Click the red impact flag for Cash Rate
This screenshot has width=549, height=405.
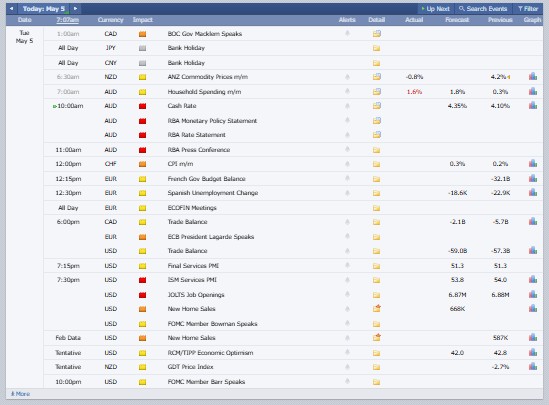coord(143,106)
